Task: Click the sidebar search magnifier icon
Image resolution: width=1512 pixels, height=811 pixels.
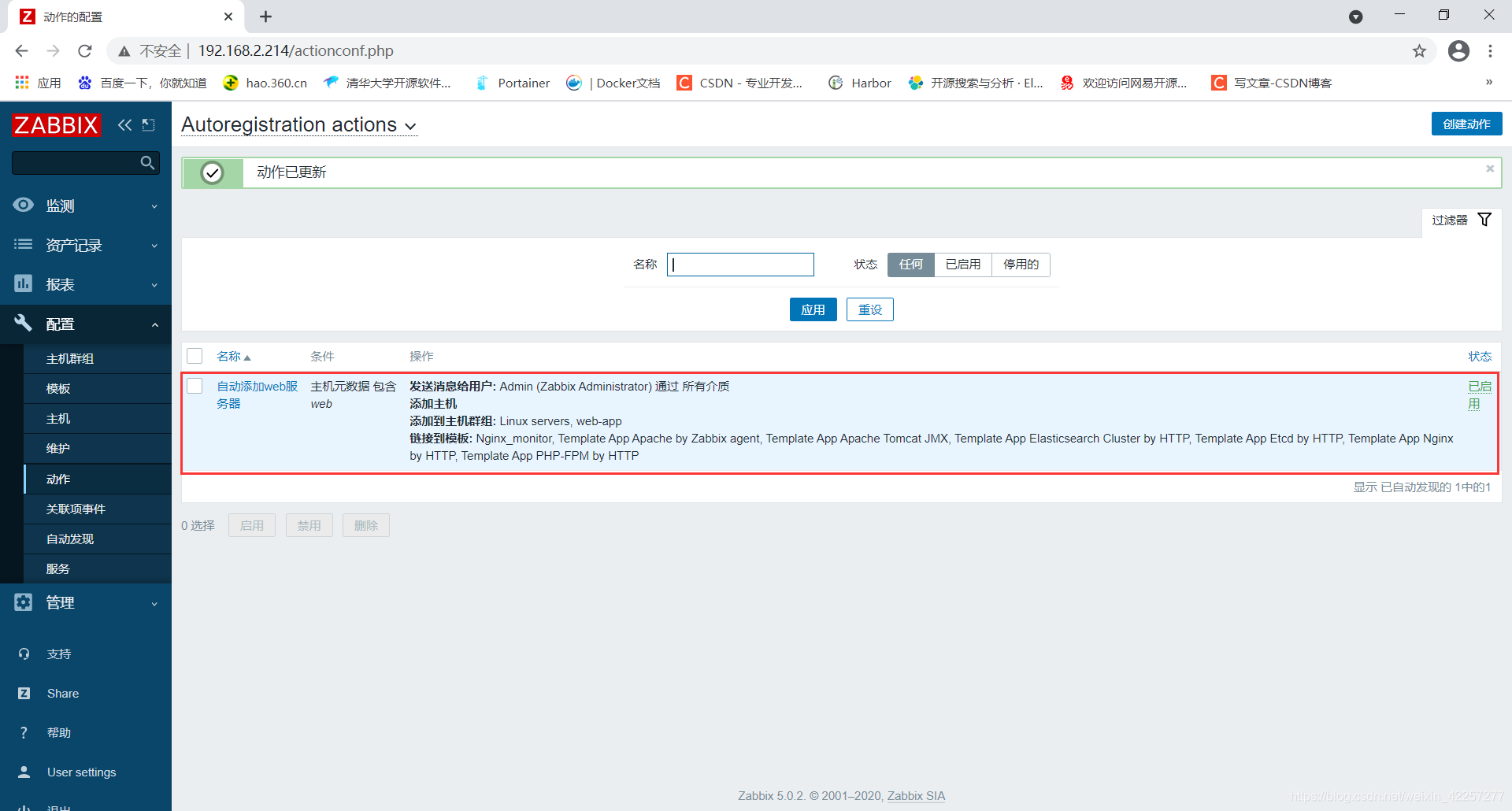Action: (x=147, y=163)
